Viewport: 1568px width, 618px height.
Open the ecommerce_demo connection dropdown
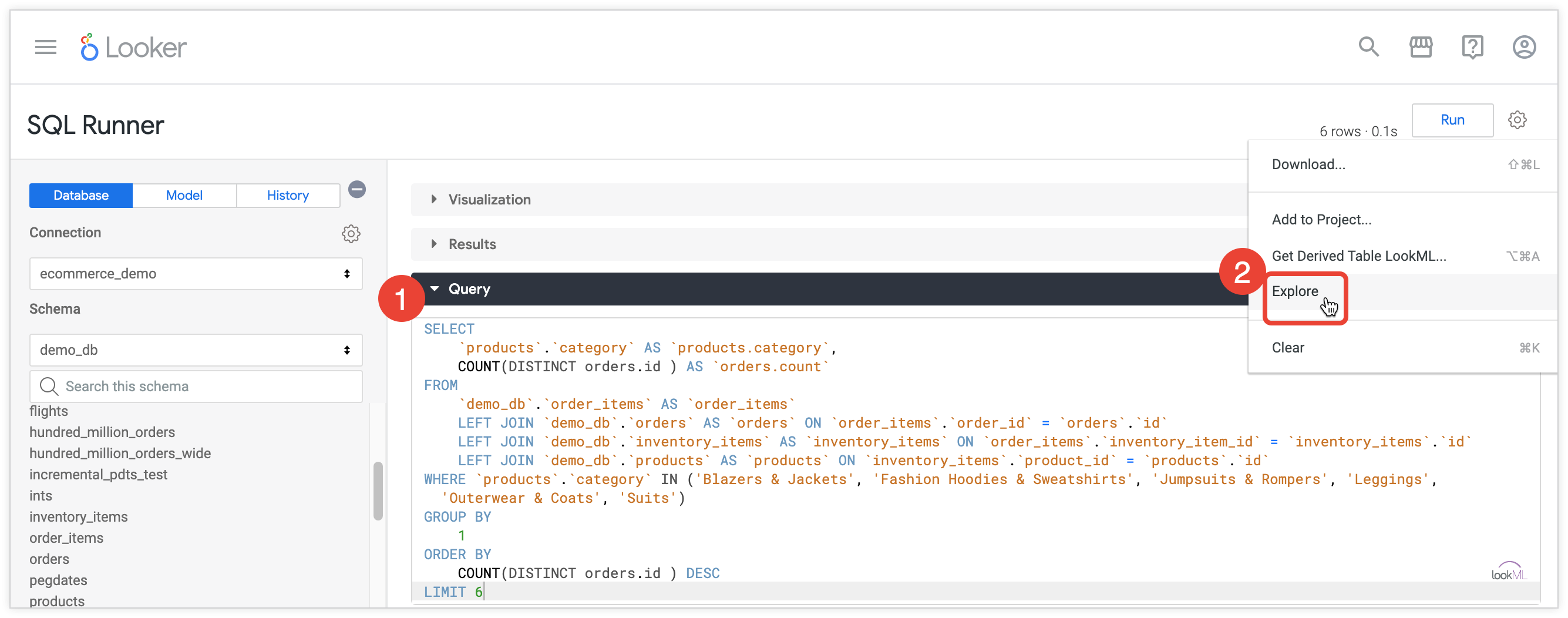click(196, 273)
